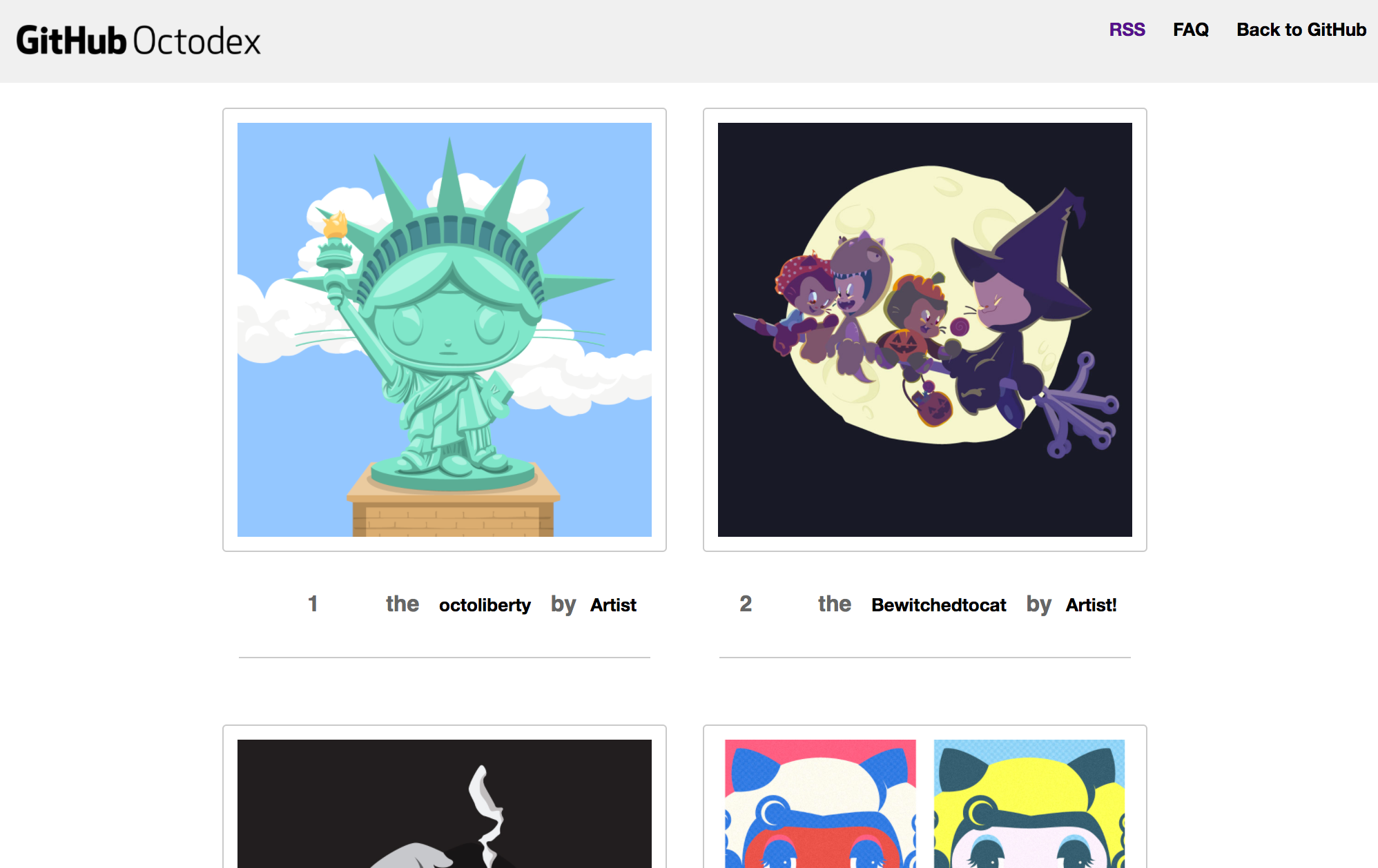Open the octoliberty statue image
This screenshot has width=1378, height=868.
pos(445,330)
